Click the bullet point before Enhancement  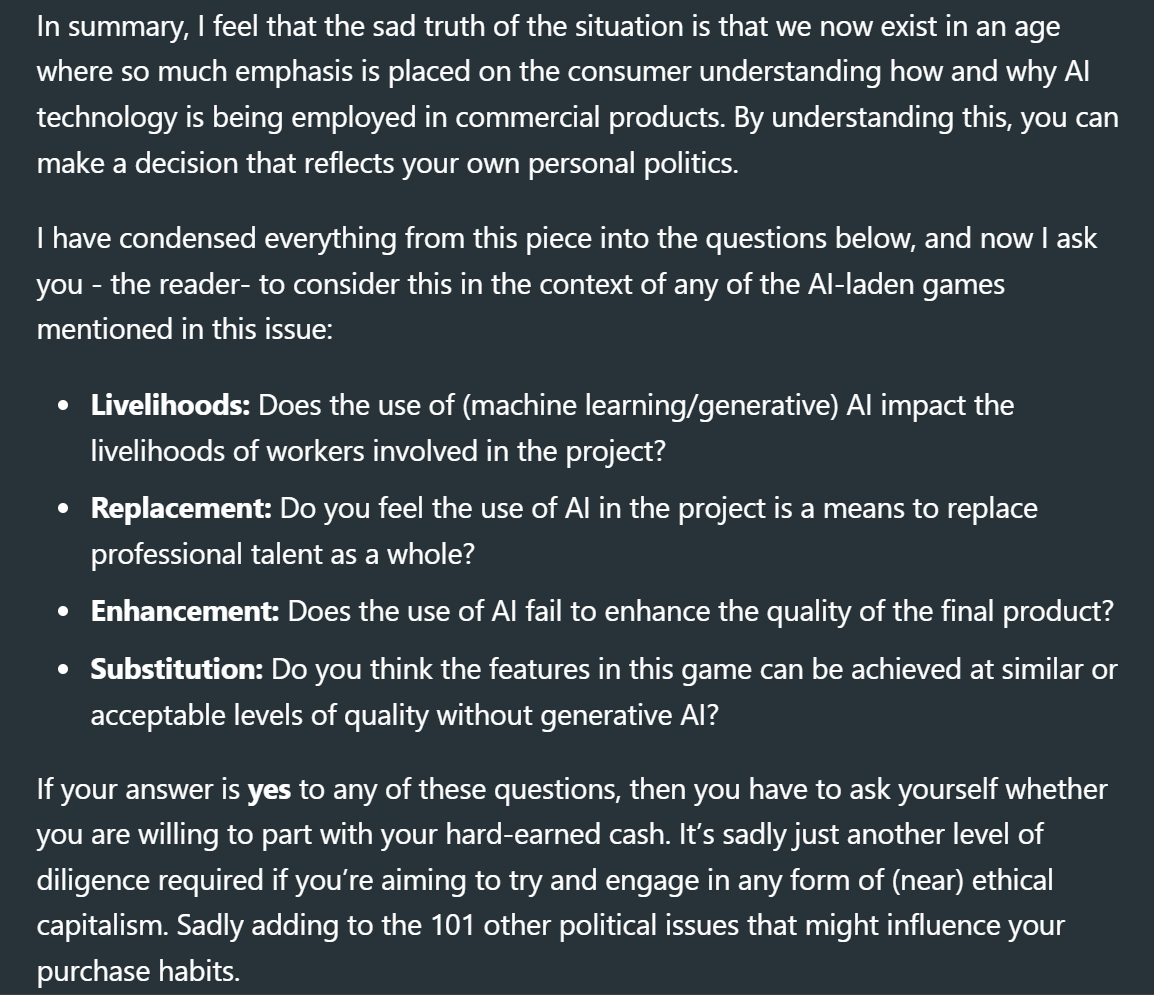coord(65,613)
